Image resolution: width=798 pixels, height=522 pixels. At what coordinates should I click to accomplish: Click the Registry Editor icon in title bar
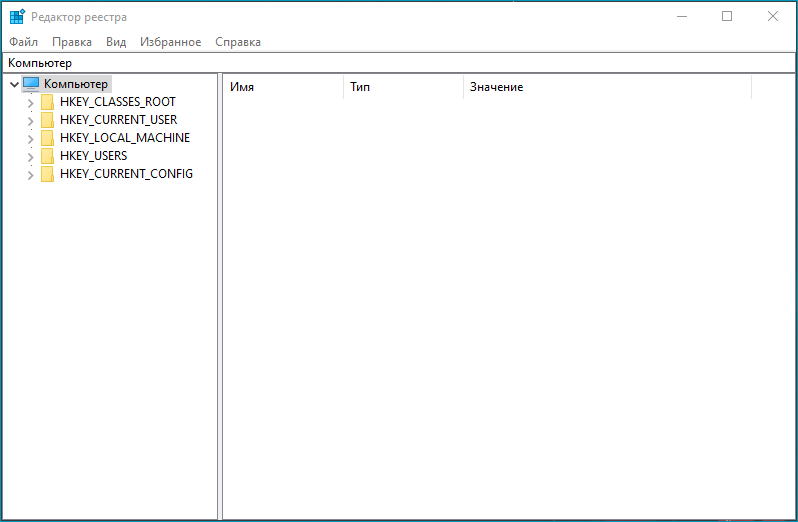(x=17, y=17)
